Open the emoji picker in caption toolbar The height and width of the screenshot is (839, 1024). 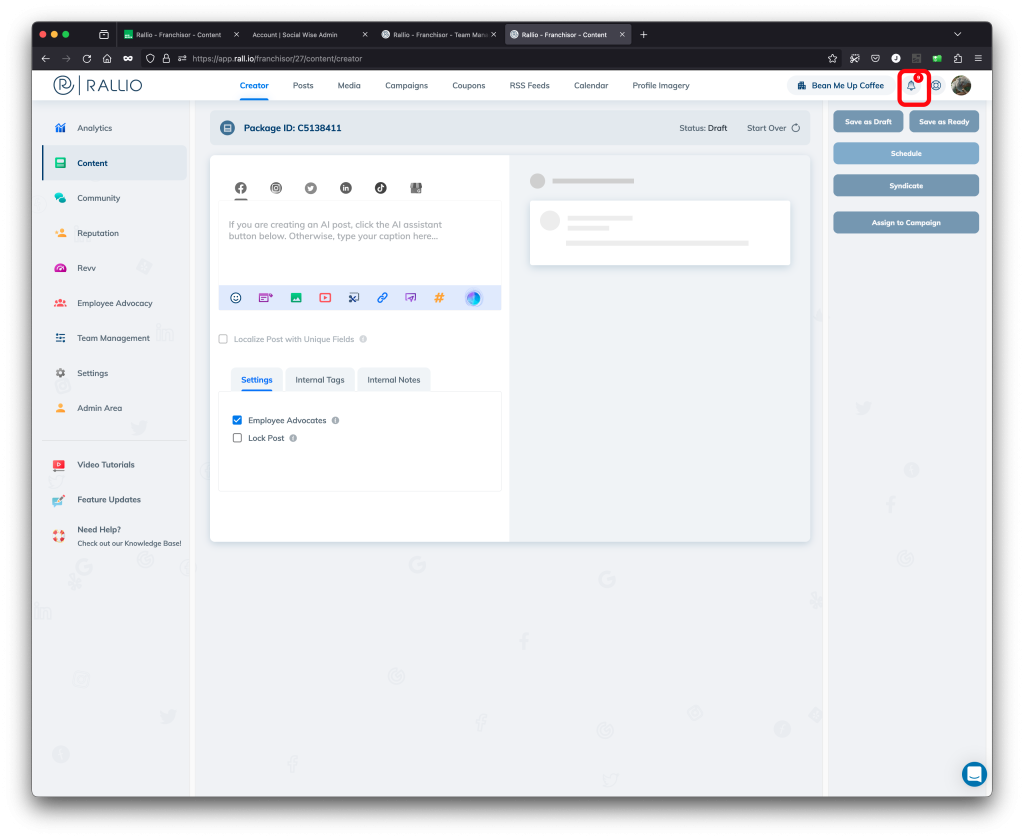[236, 298]
